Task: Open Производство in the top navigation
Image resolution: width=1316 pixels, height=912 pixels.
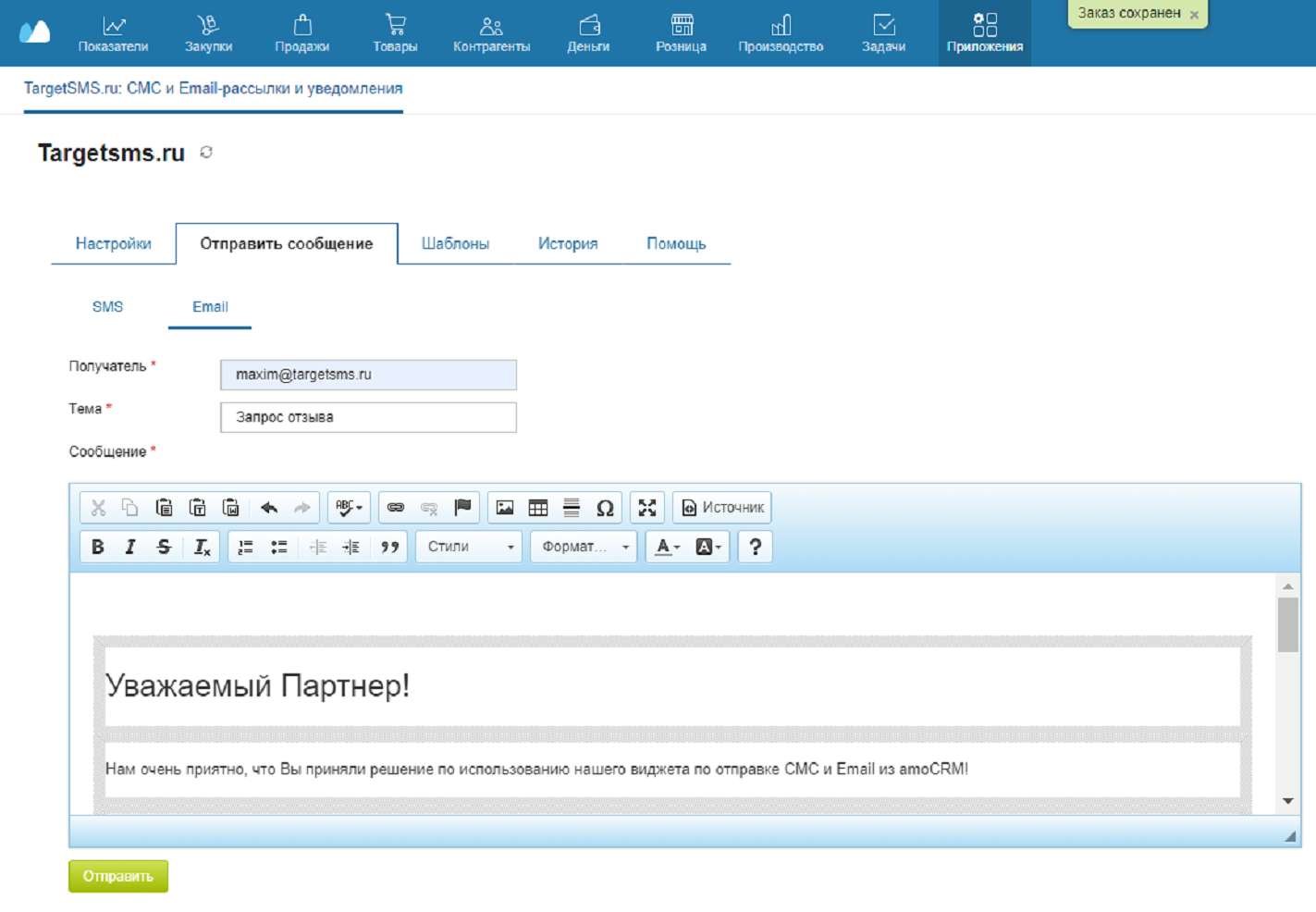Action: pyautogui.click(x=781, y=33)
